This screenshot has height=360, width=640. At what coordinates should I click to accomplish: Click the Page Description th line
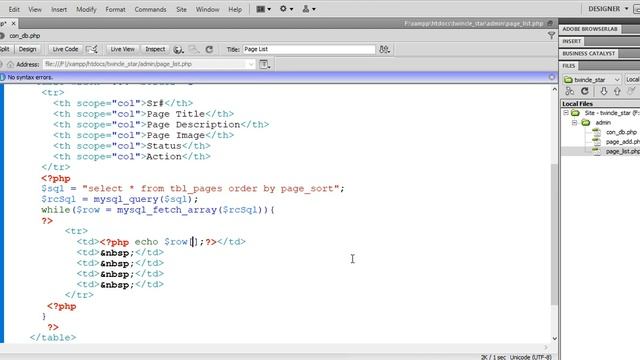point(161,124)
